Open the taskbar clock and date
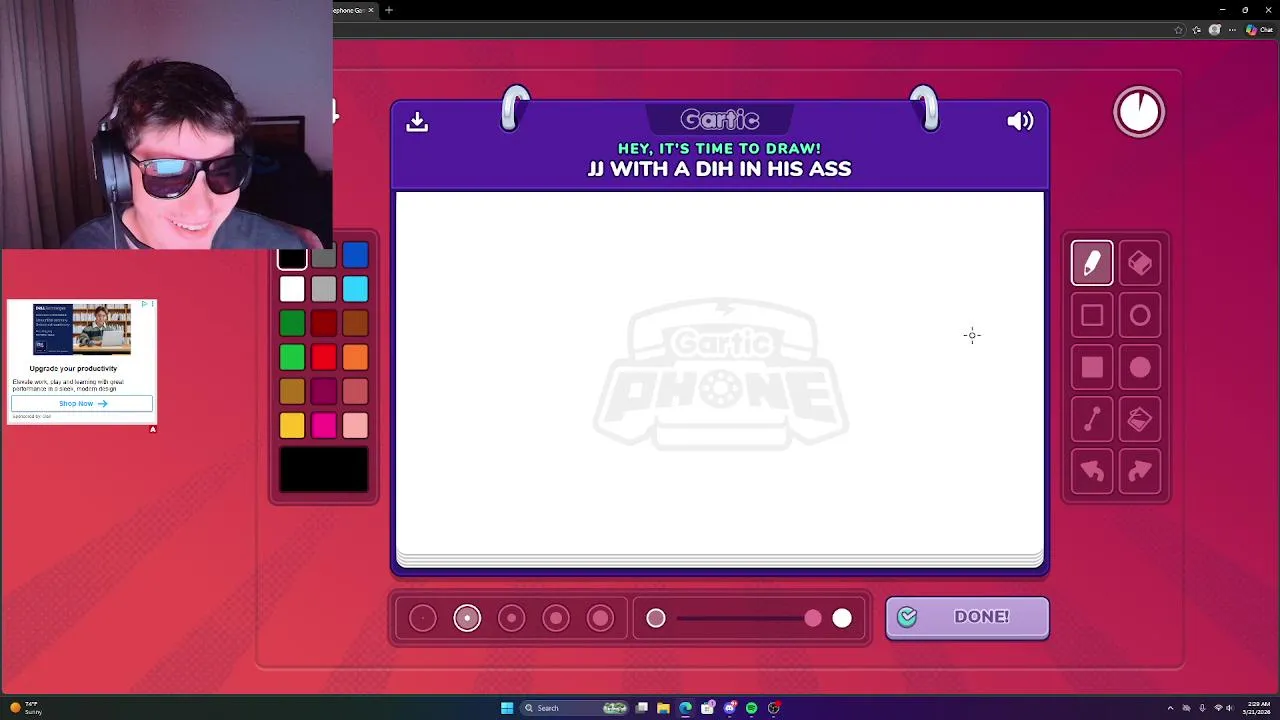The height and width of the screenshot is (720, 1280). click(x=1258, y=708)
